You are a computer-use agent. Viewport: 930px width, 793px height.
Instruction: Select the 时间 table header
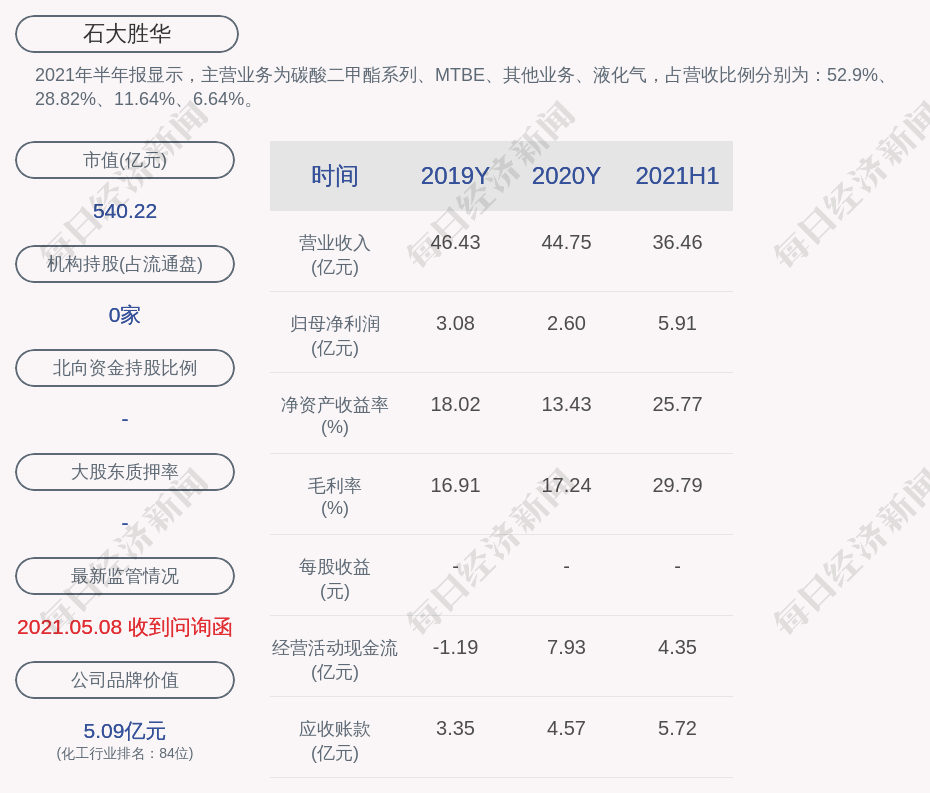[335, 176]
